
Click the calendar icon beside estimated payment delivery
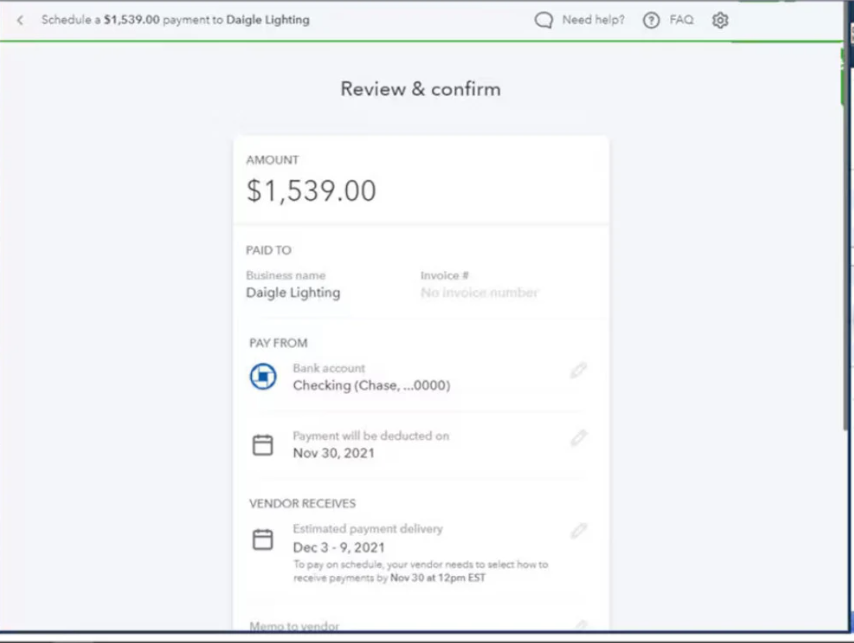coord(263,540)
